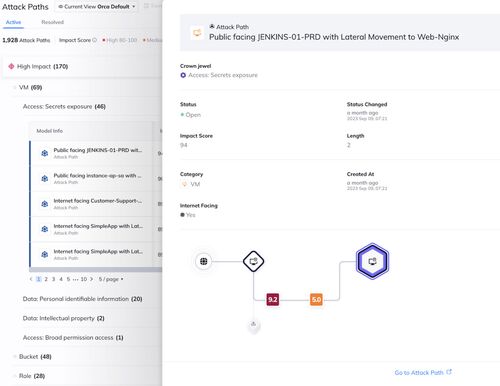Click the High Impact diamond icon
The width and height of the screenshot is (500, 386).
click(11, 66)
